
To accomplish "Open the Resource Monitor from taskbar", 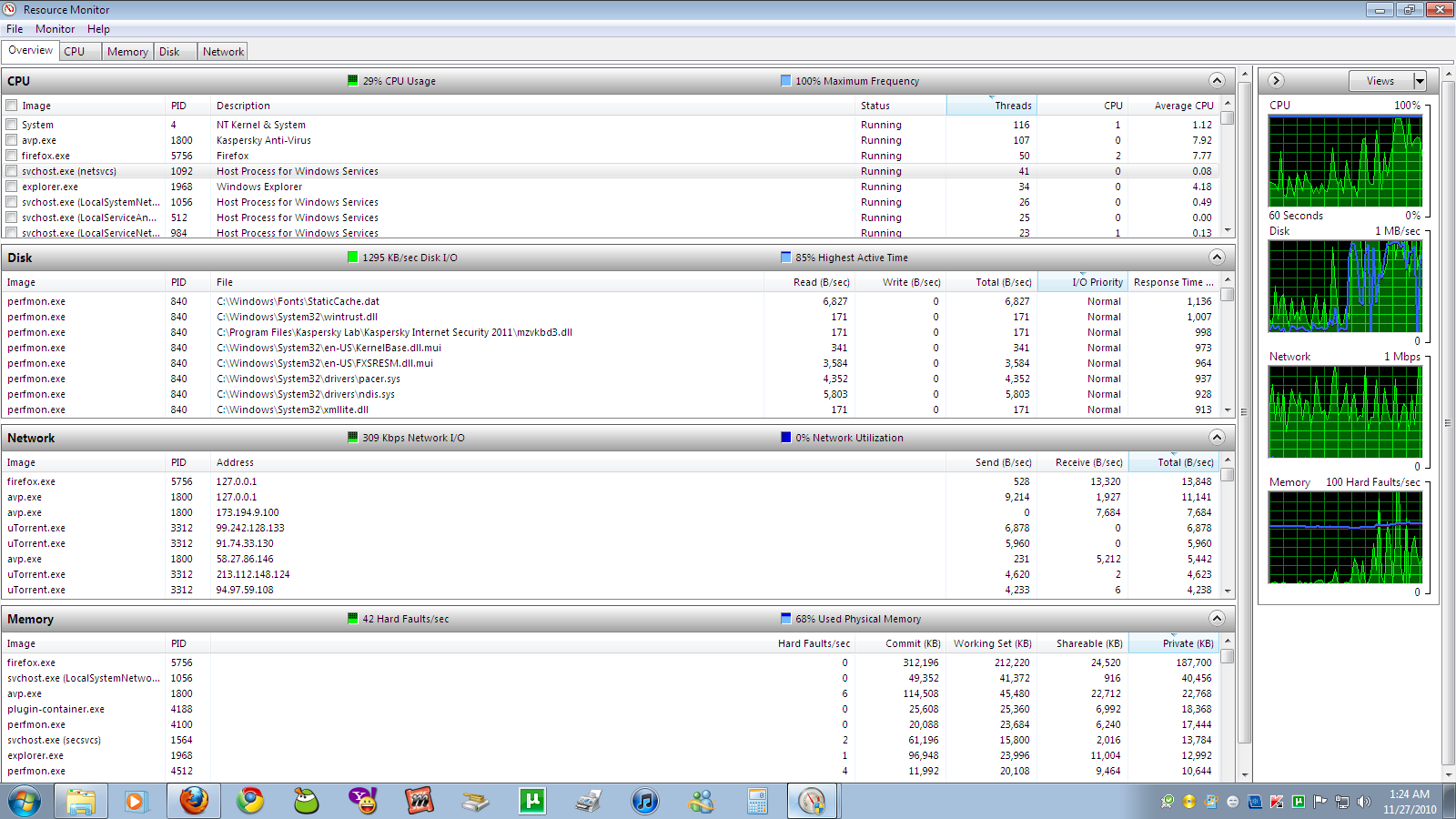I will click(x=810, y=802).
